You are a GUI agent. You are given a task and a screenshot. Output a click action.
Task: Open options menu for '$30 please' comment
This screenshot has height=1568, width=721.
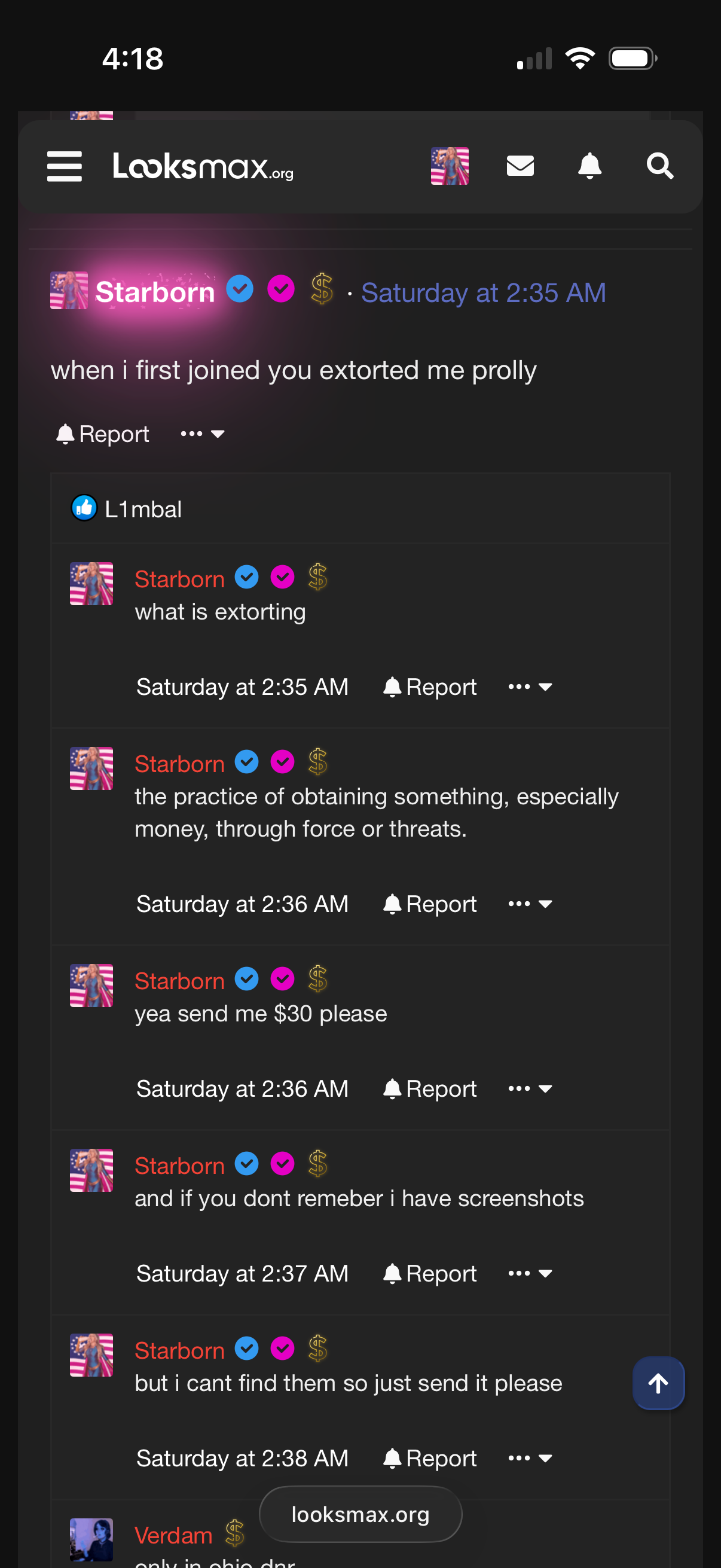click(x=530, y=1088)
